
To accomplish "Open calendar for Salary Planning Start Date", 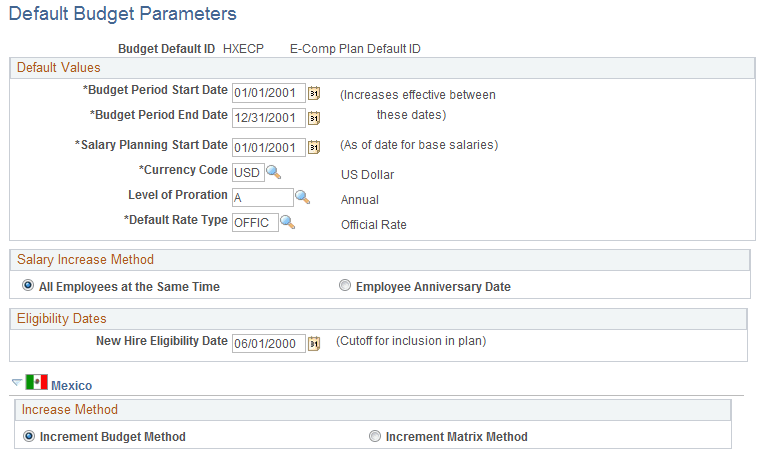I will tap(313, 148).
